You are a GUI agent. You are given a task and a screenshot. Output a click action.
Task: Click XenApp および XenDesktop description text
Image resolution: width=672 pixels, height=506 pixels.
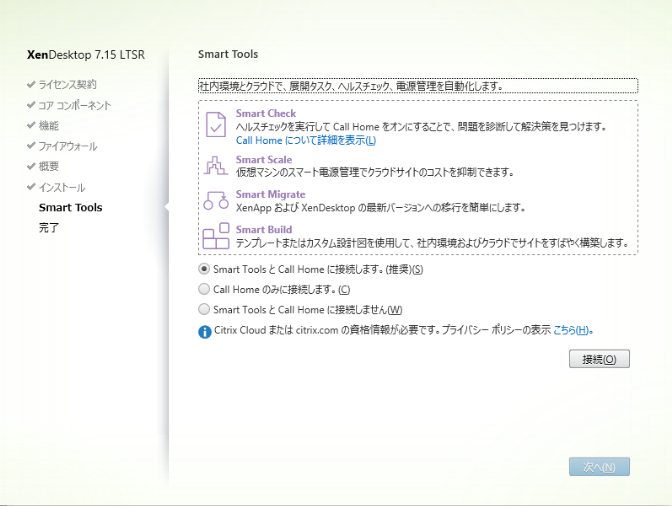(x=381, y=208)
